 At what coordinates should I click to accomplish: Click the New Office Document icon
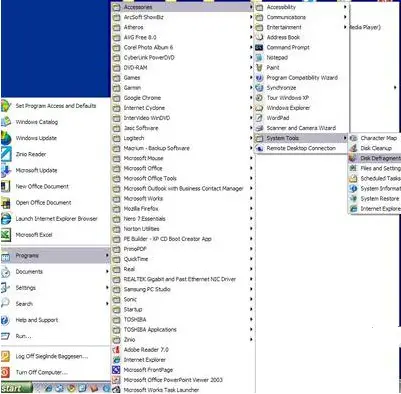coord(6,186)
